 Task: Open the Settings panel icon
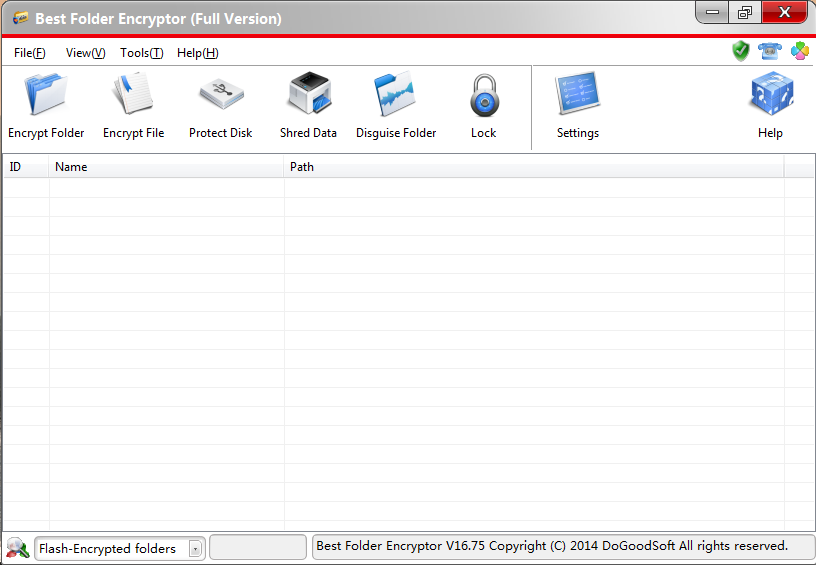pyautogui.click(x=578, y=94)
